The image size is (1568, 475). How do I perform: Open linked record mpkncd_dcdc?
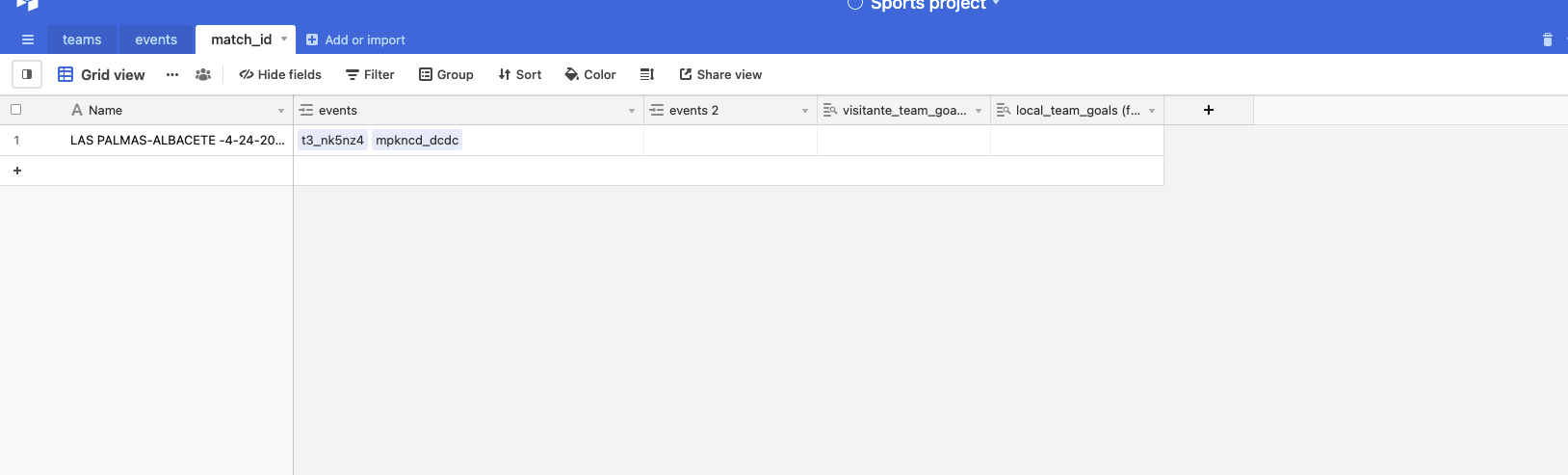[417, 140]
